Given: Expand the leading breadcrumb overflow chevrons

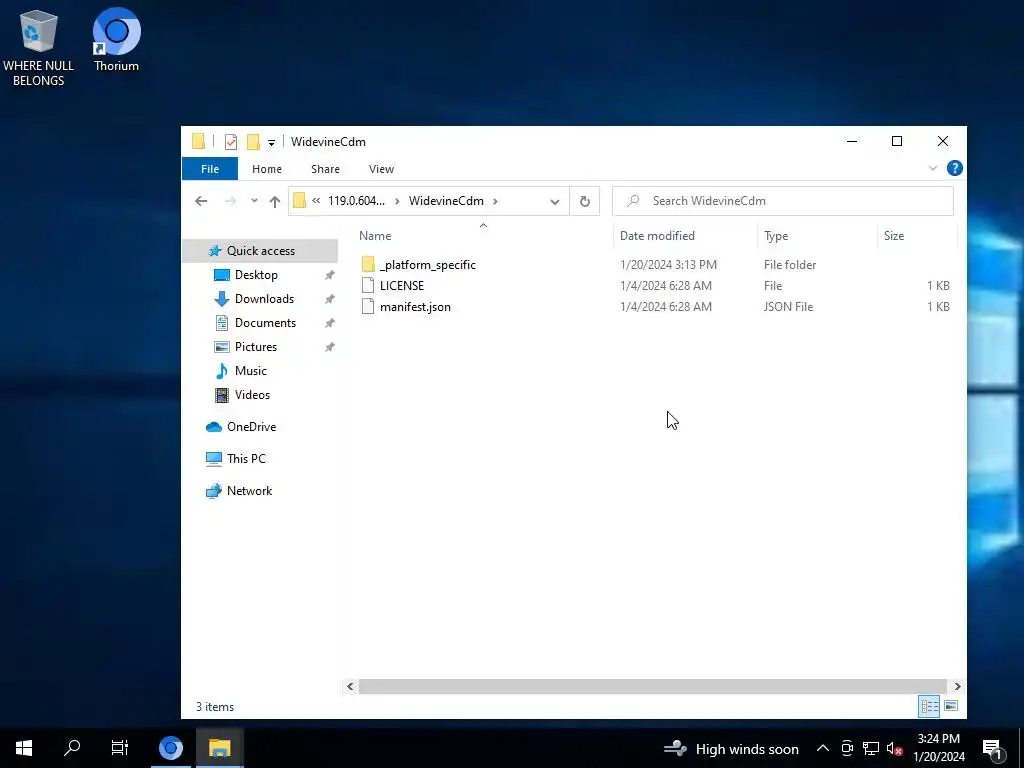Looking at the screenshot, I should [x=316, y=200].
